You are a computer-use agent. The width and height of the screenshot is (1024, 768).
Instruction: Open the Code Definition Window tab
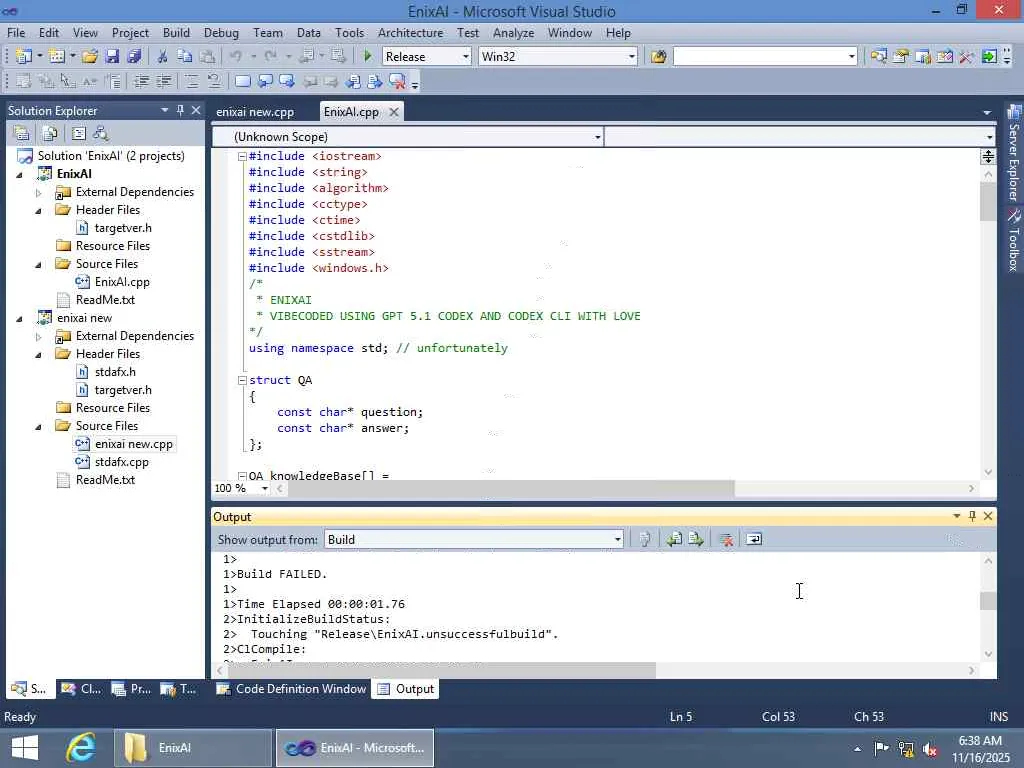pos(300,689)
